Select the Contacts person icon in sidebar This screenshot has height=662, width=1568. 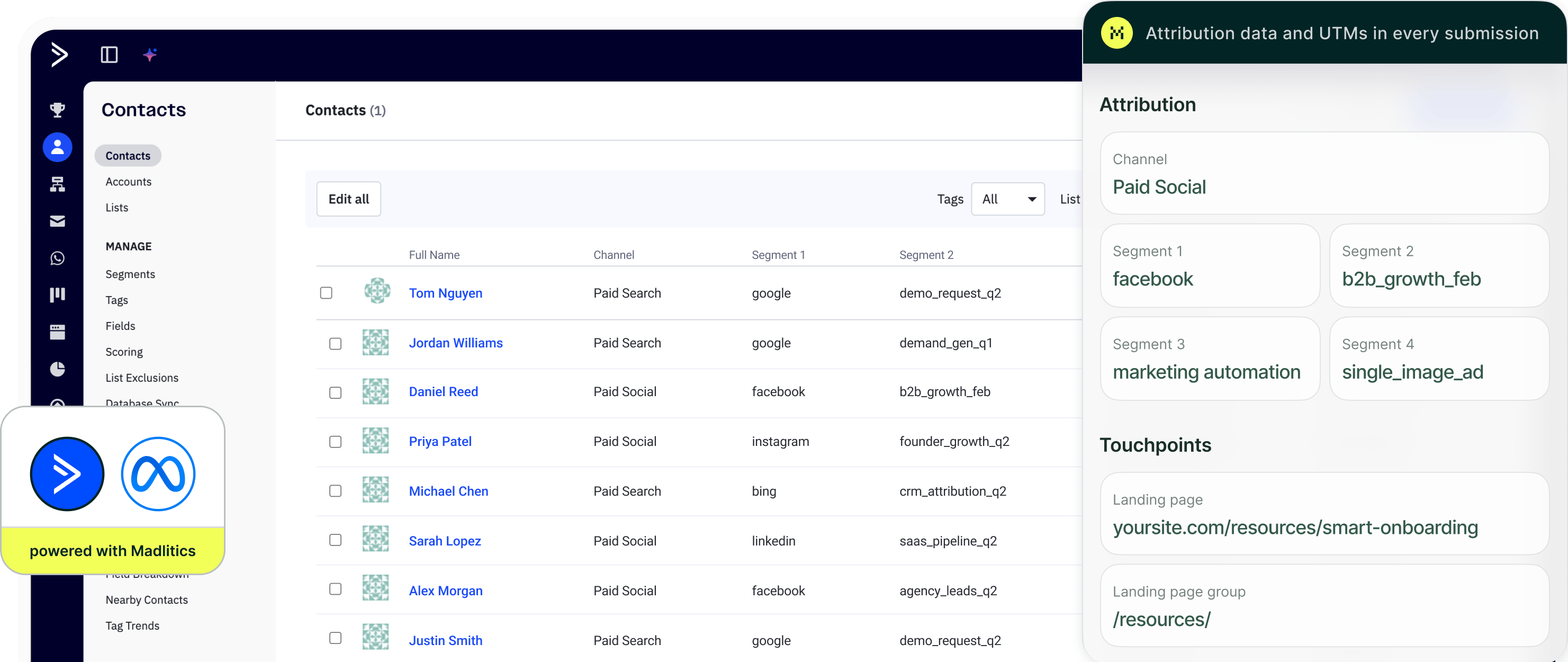pyautogui.click(x=57, y=147)
